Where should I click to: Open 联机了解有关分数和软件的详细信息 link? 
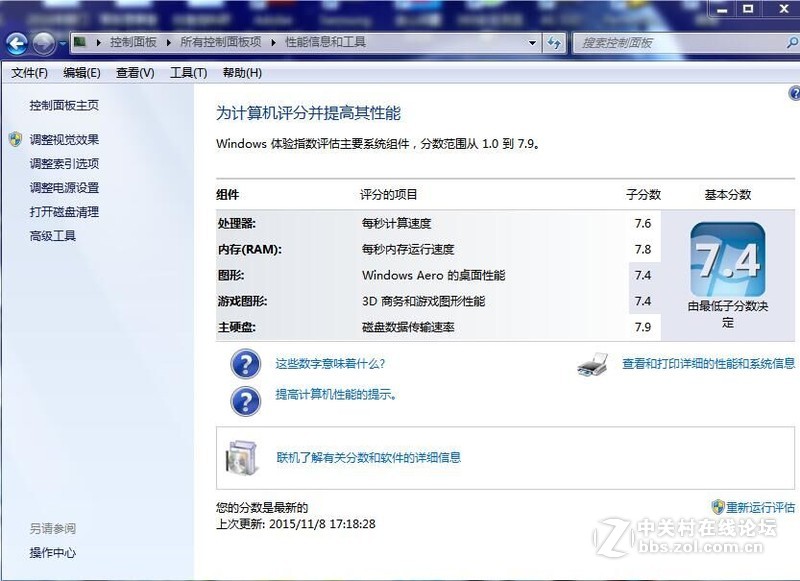coord(368,457)
